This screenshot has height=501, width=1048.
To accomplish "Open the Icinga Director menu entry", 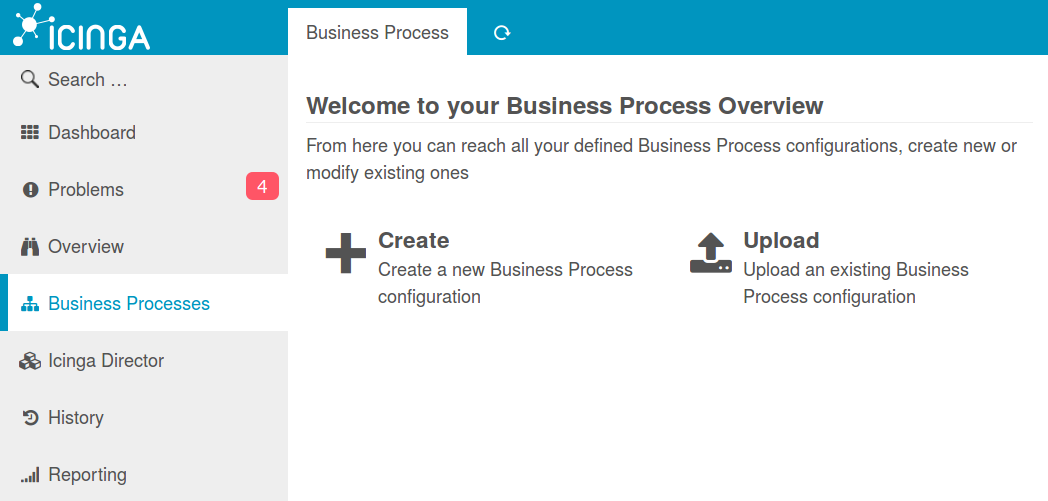I will coord(106,361).
